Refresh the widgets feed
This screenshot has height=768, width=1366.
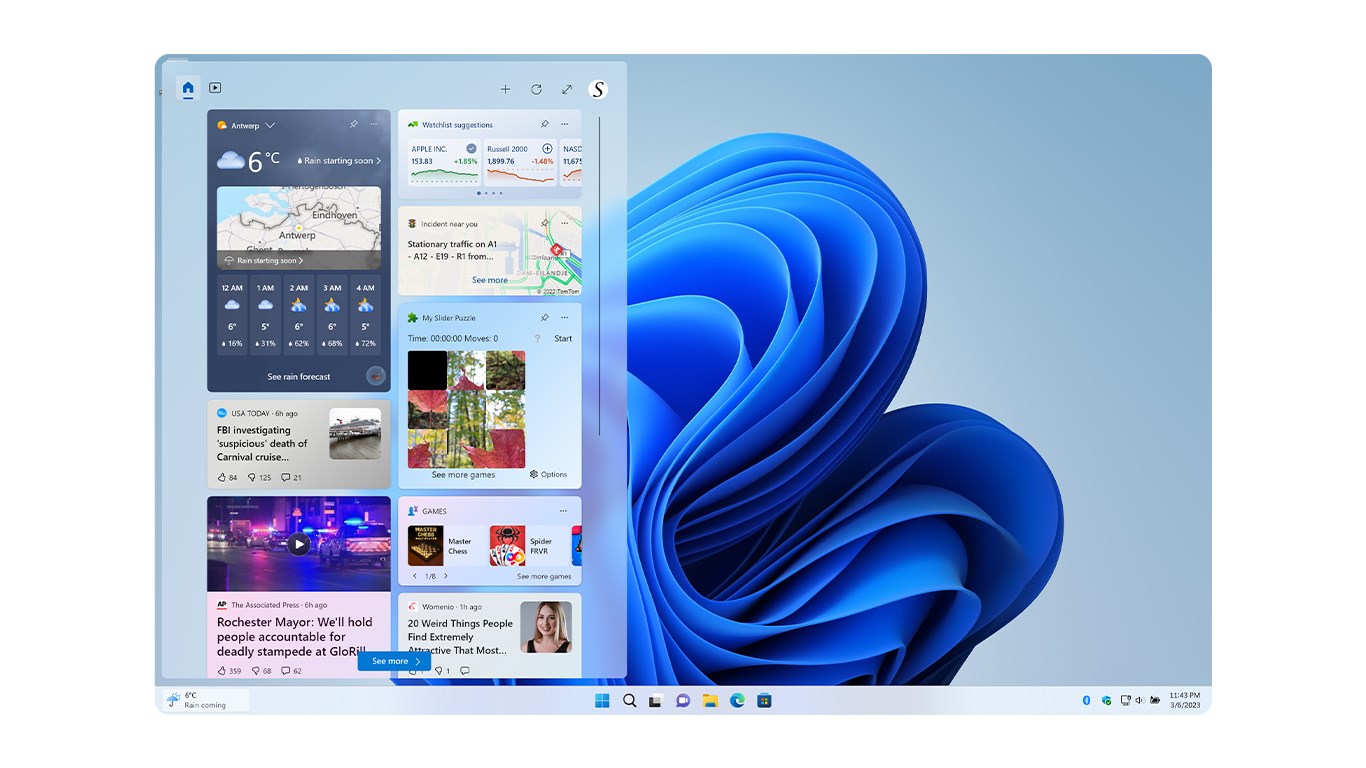(536, 89)
